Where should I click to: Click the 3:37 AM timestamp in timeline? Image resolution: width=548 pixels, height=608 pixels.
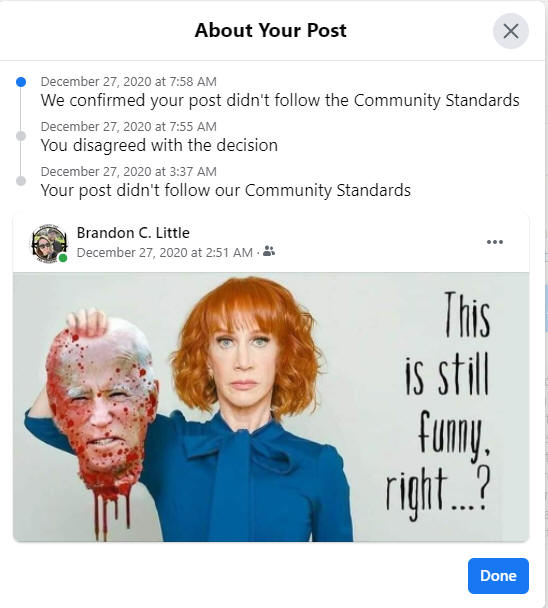point(129,171)
